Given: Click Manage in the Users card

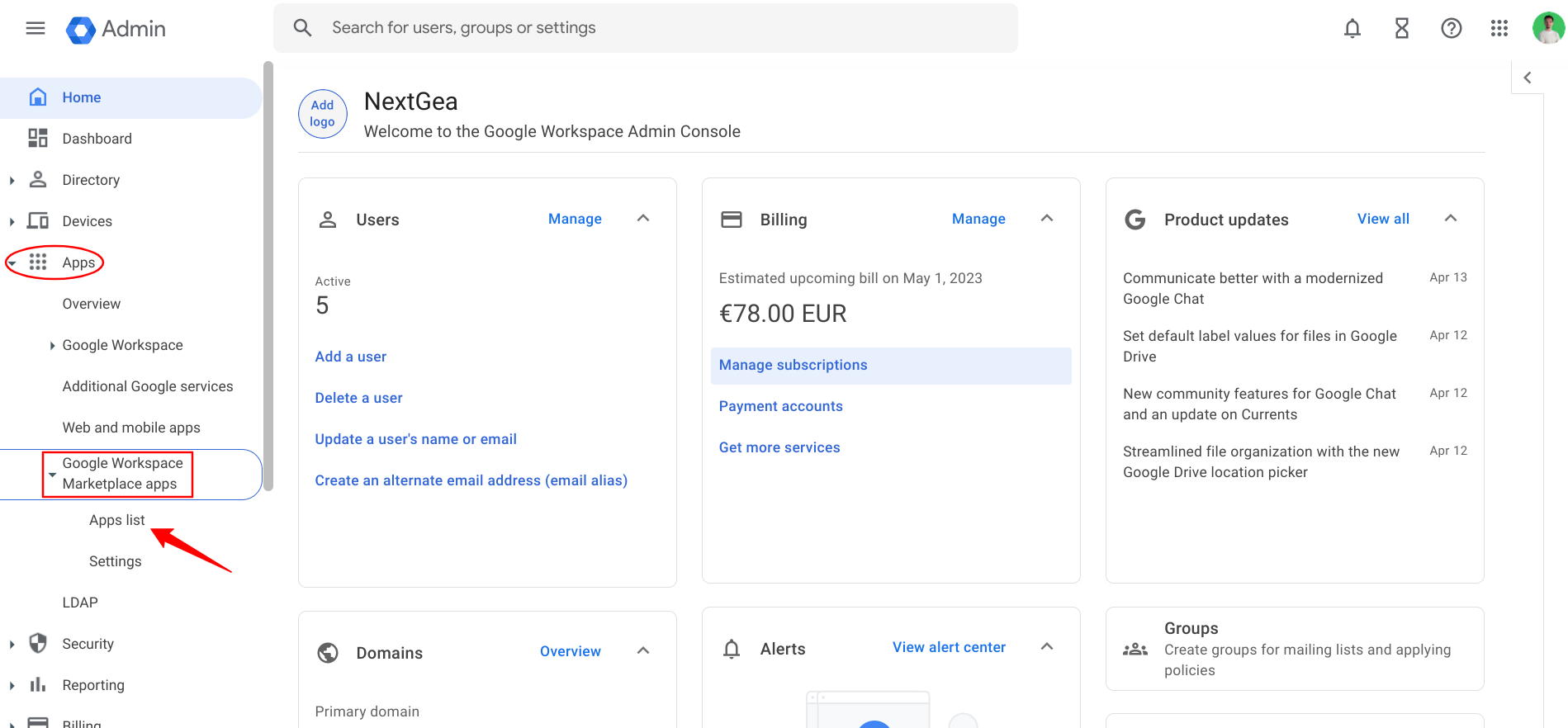Looking at the screenshot, I should click(x=575, y=219).
